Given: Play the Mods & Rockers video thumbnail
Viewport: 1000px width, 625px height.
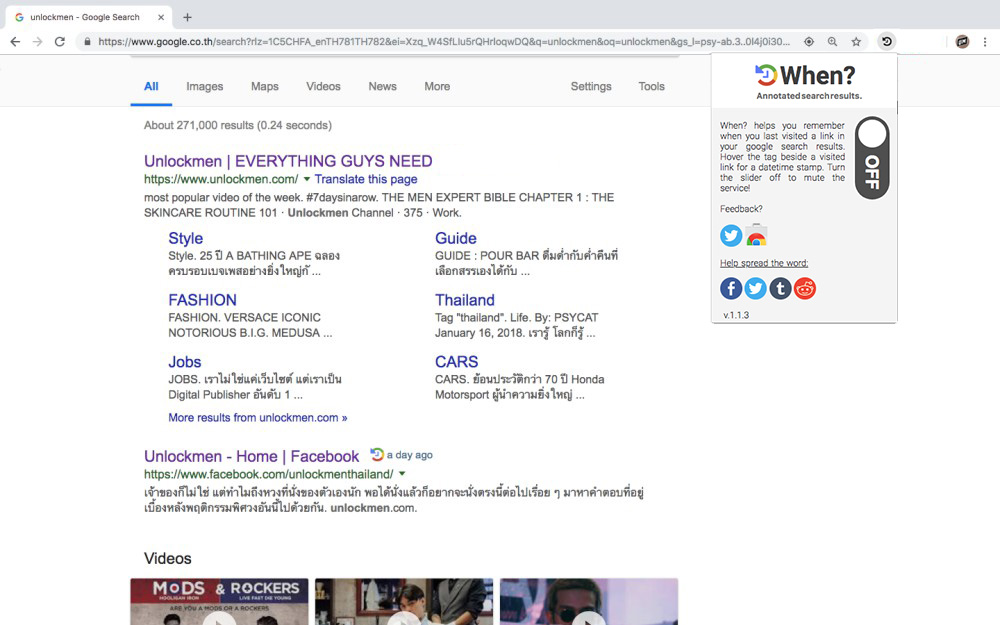Looking at the screenshot, I should point(219,601).
